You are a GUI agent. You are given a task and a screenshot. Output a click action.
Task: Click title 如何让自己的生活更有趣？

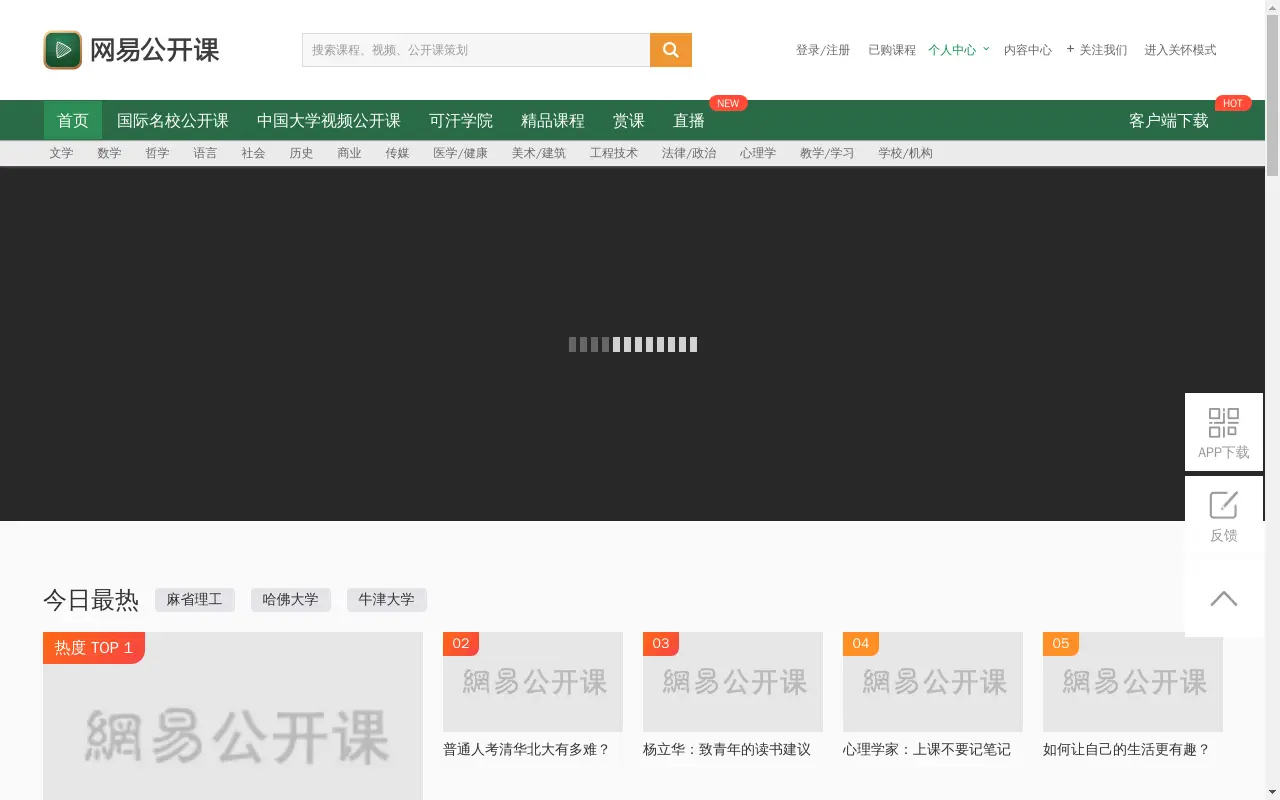click(x=1126, y=749)
